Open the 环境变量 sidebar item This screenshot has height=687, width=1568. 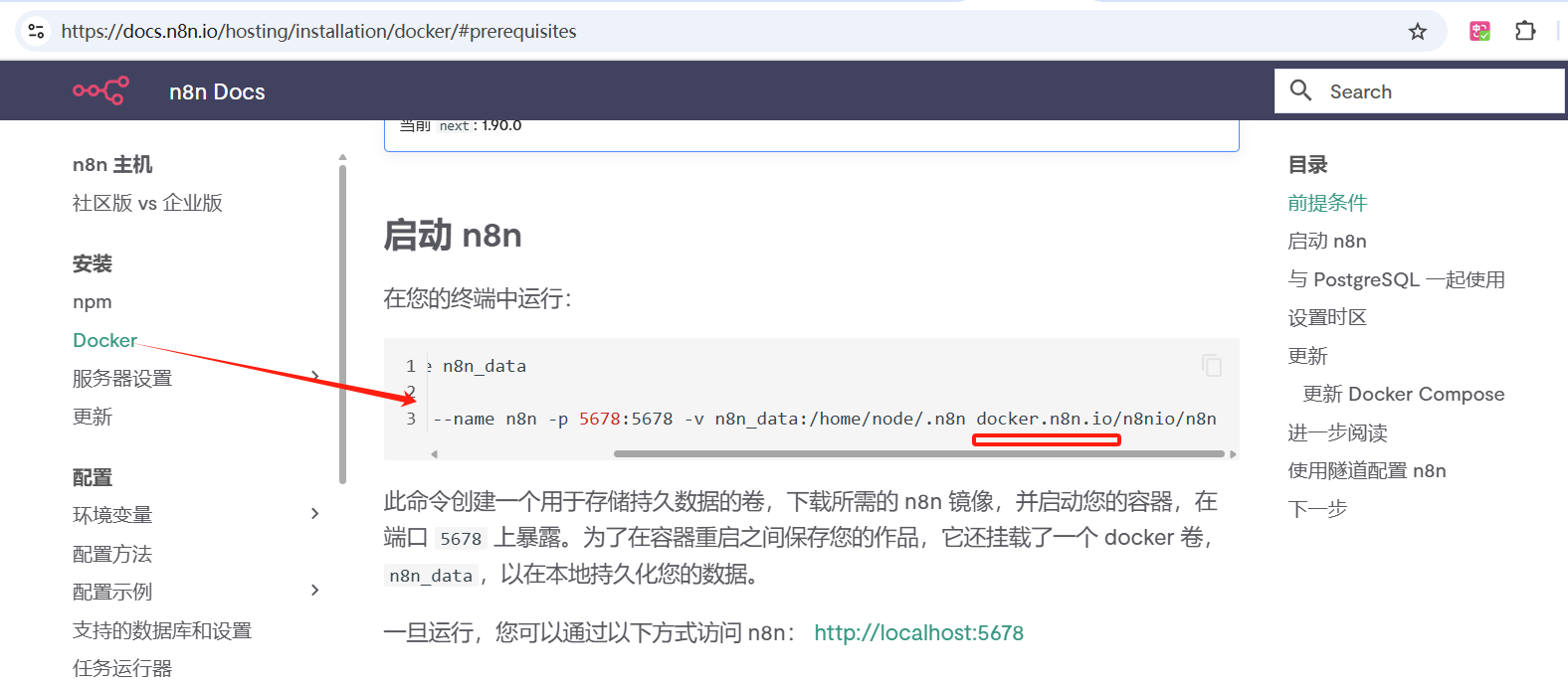(112, 515)
